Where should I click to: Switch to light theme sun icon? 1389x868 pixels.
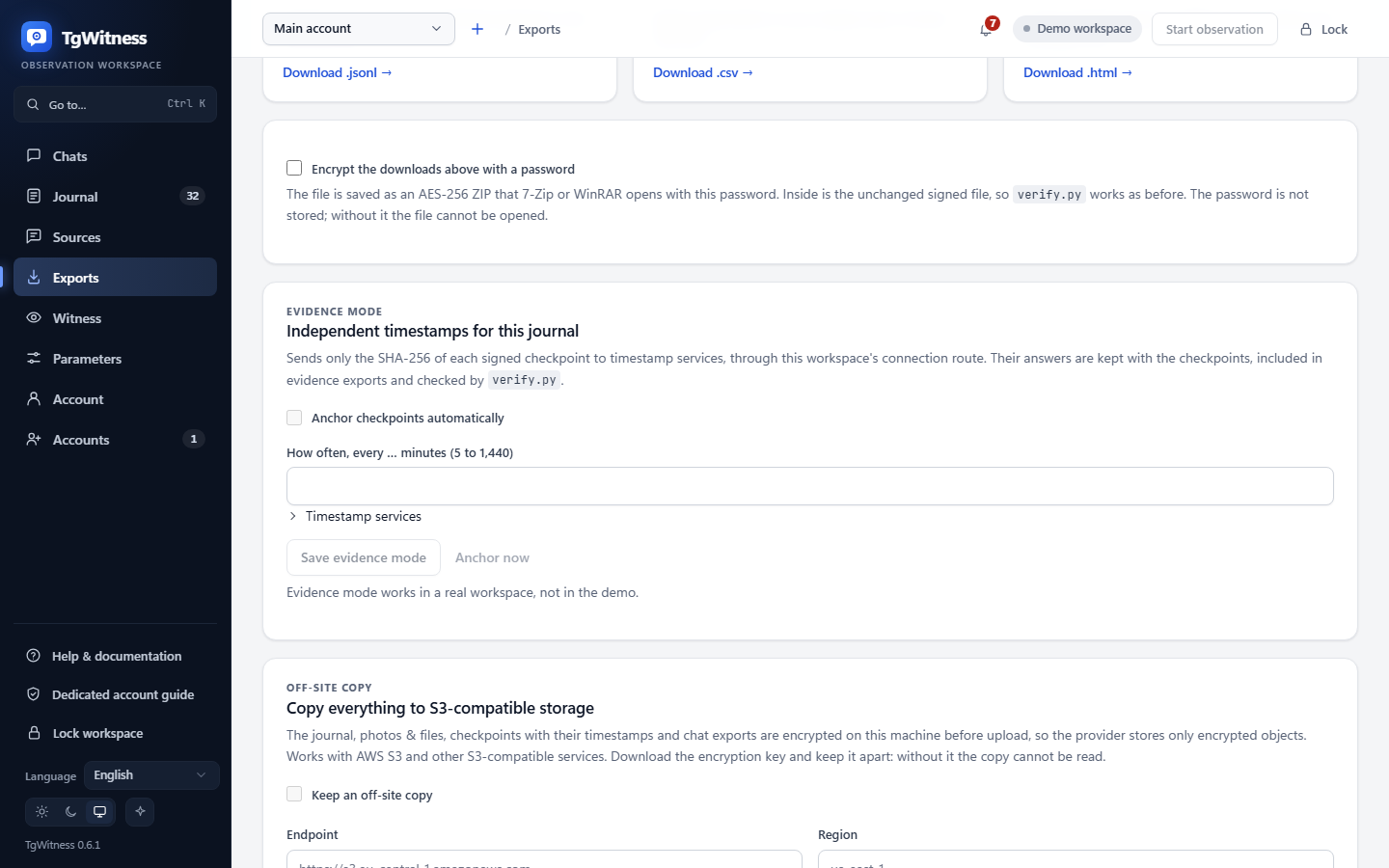[x=42, y=812]
